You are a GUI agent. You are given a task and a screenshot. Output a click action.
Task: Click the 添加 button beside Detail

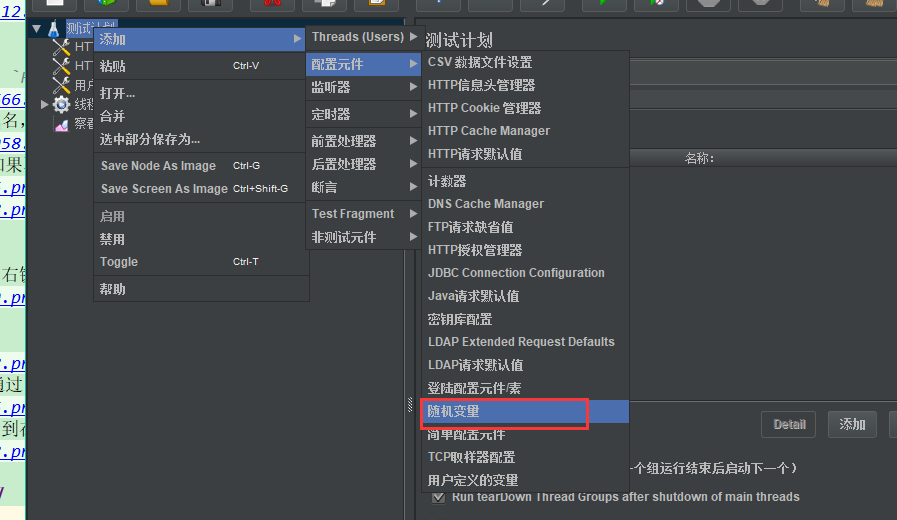pyautogui.click(x=852, y=424)
